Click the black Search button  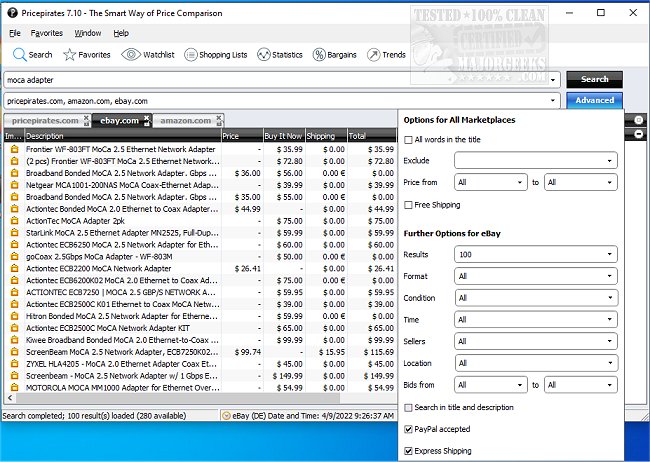(594, 79)
